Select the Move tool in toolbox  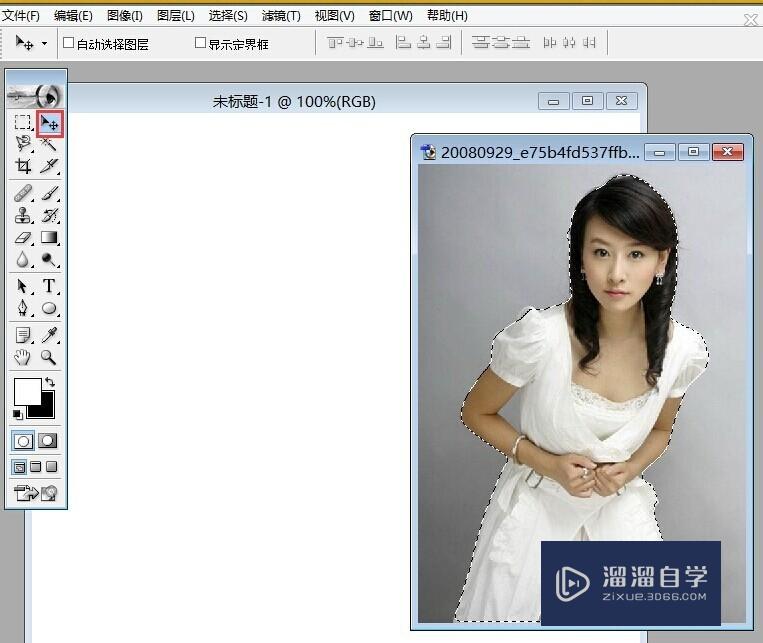(x=50, y=123)
